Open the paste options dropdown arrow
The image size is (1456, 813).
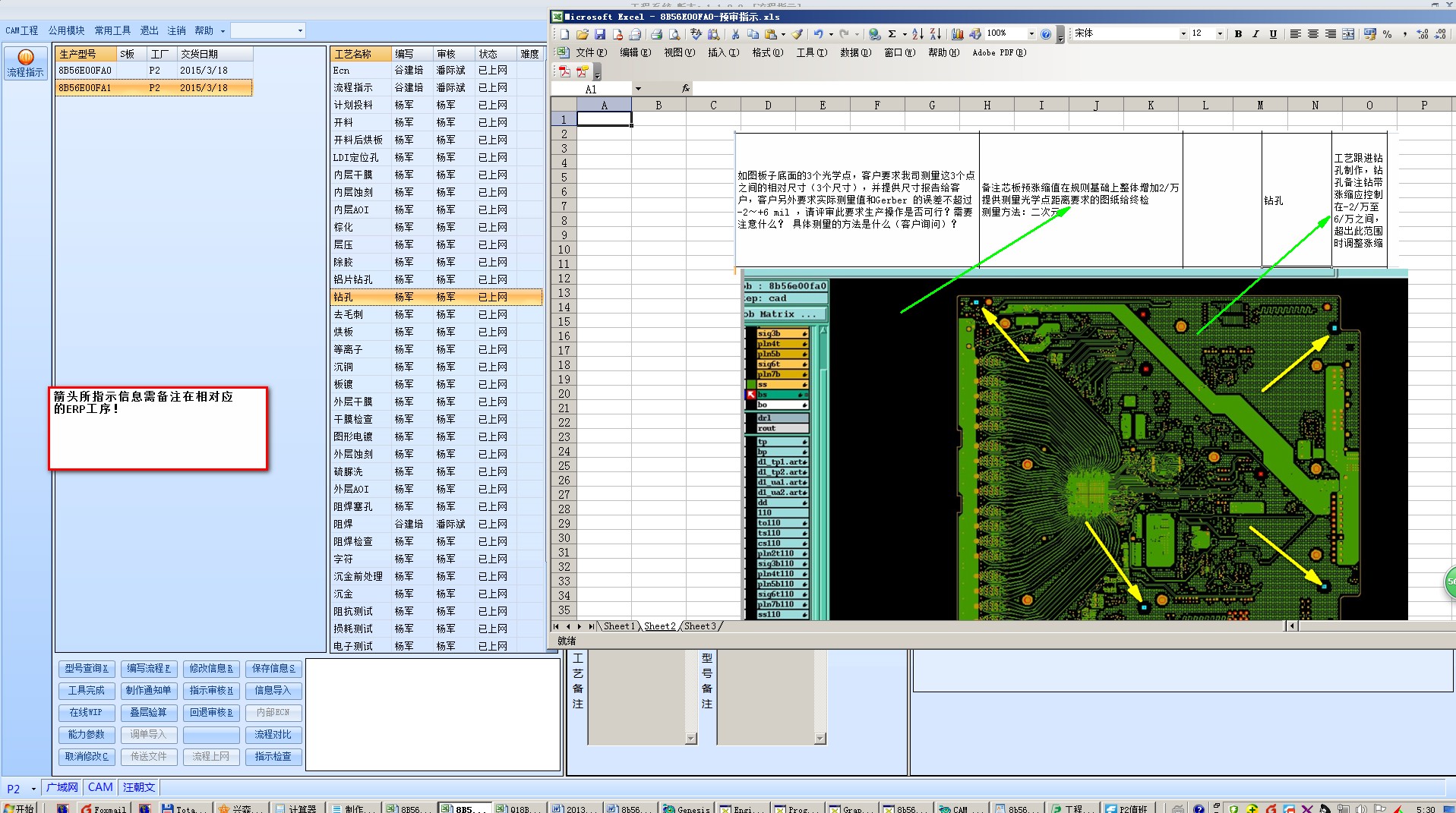(x=783, y=34)
